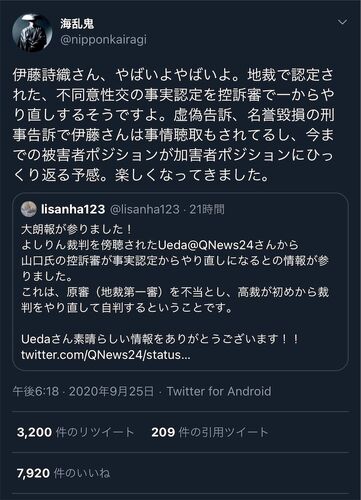Viewport: 361px width, 500px height.
Task: Open the twitter.com/QNews24/status link
Action: point(106,355)
